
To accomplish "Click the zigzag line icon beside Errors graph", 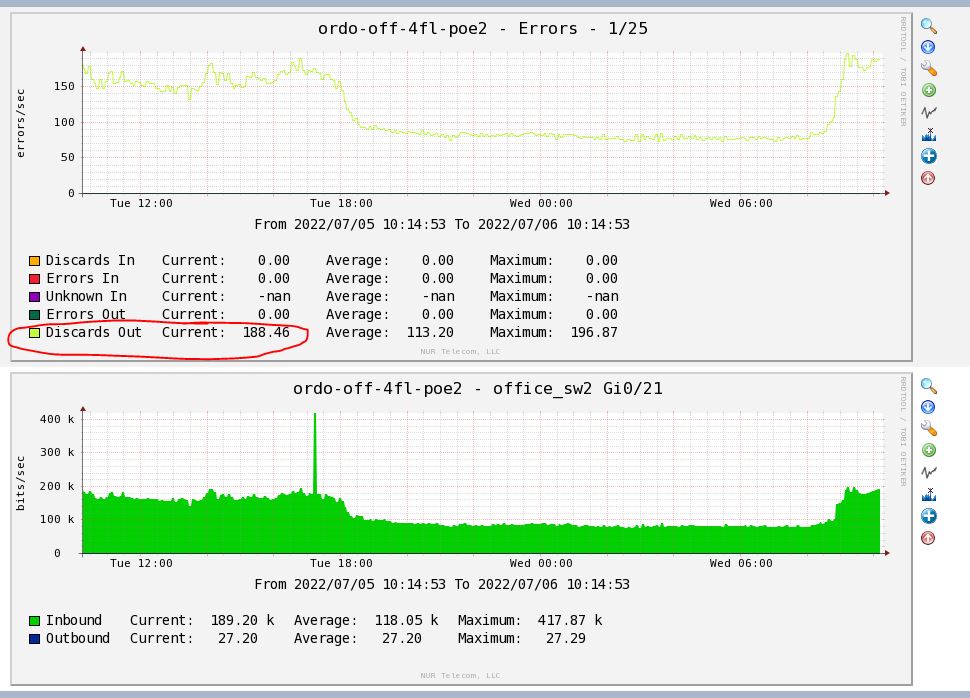I will pos(928,112).
